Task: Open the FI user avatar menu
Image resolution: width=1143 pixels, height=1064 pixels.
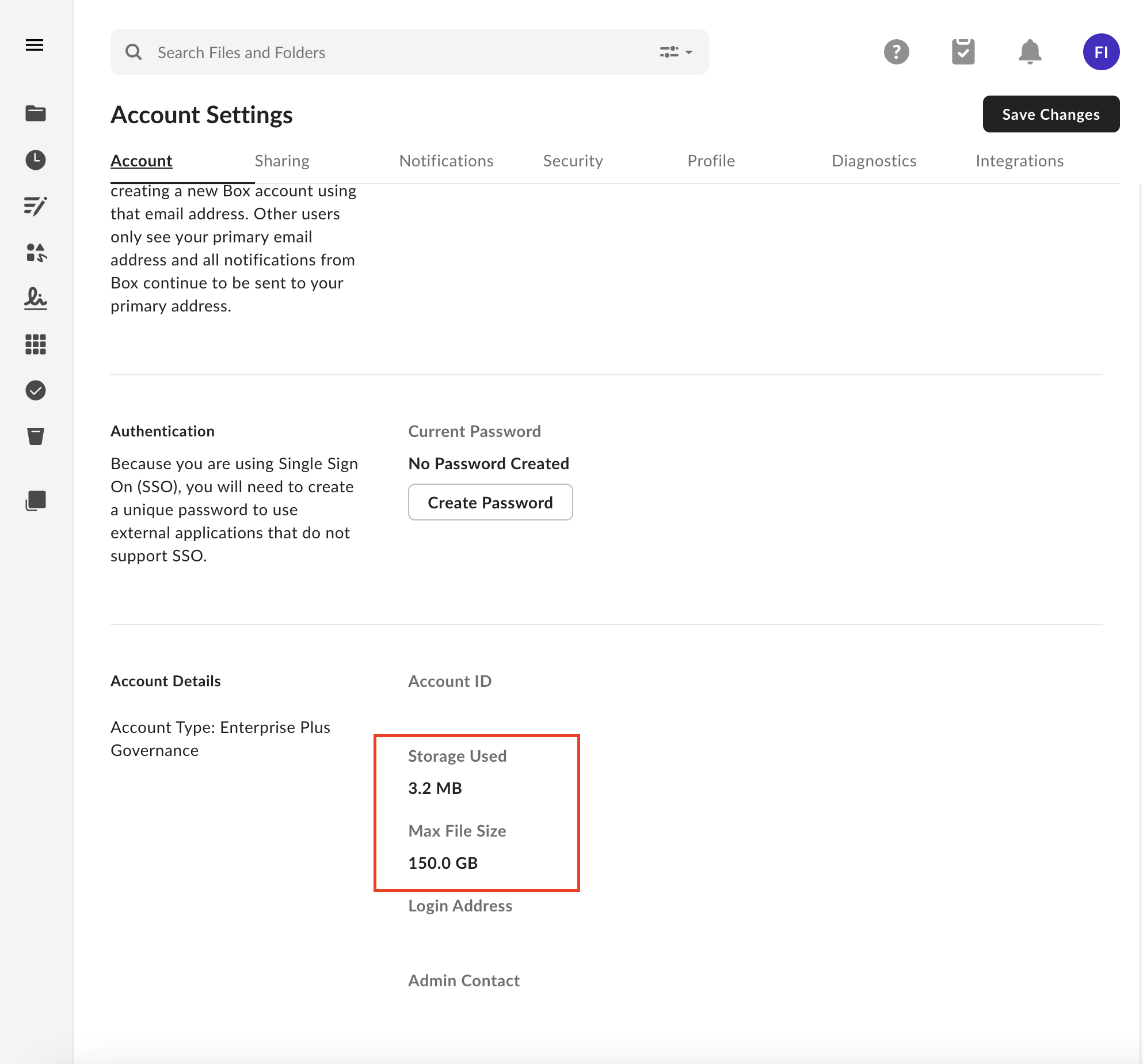Action: [x=1101, y=52]
